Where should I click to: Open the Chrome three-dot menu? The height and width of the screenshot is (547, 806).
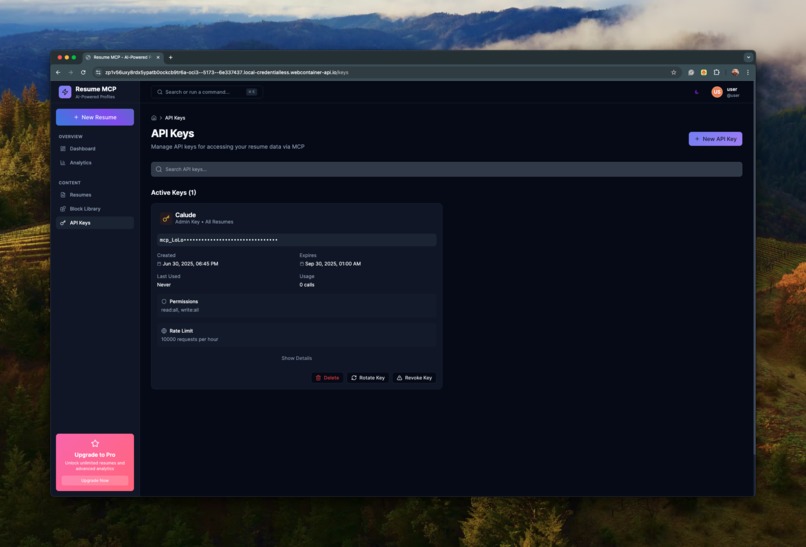[x=747, y=72]
